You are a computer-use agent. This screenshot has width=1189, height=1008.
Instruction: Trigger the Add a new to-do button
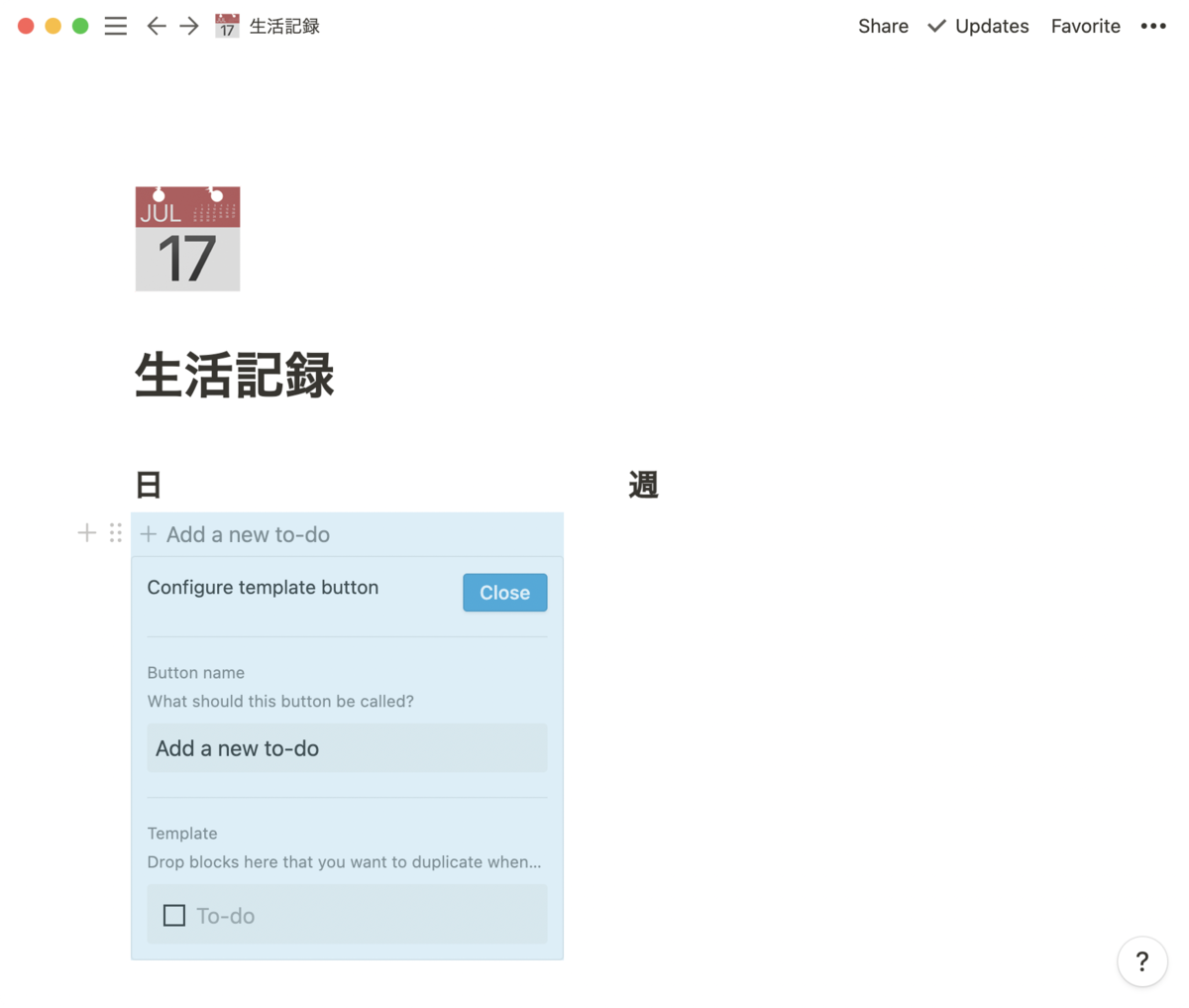tap(248, 533)
